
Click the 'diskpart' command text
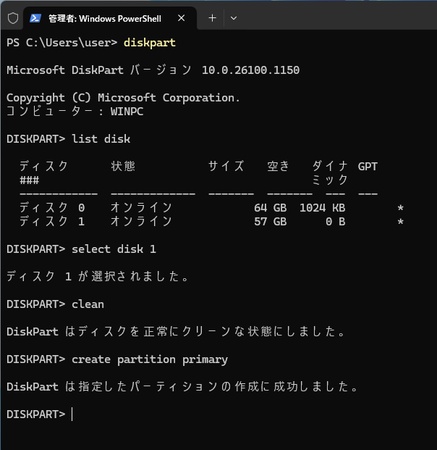point(149,43)
